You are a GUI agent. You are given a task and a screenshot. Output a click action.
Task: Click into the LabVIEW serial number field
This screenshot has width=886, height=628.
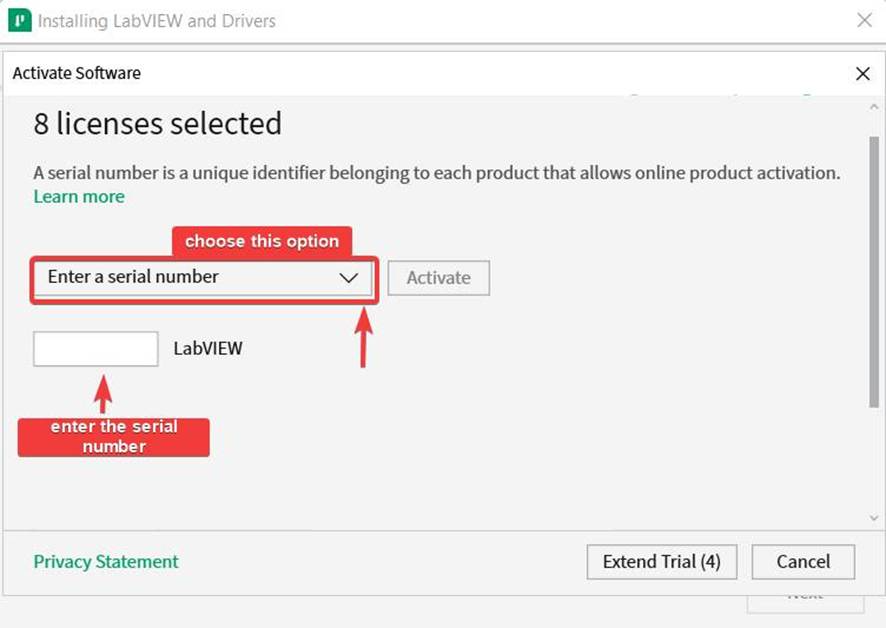[95, 349]
